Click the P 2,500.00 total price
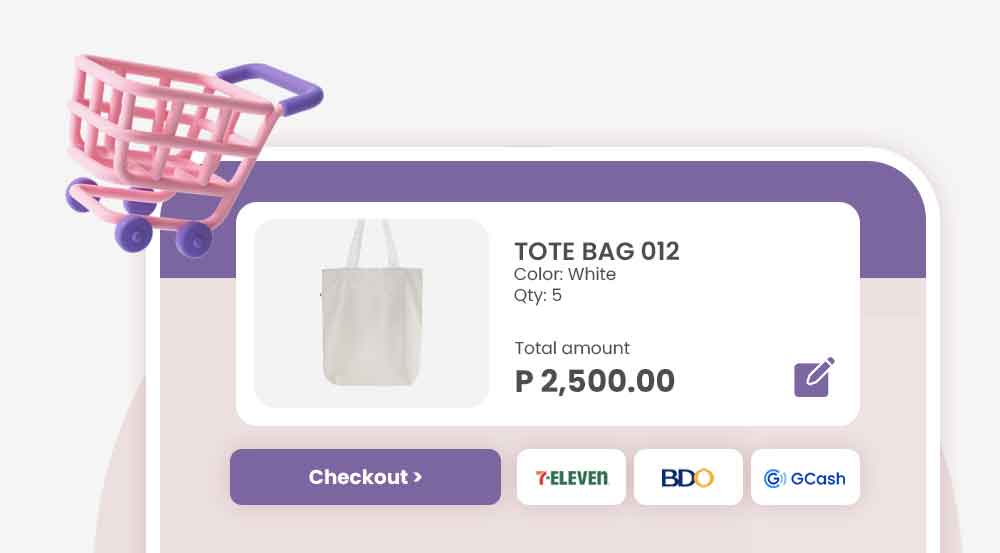Image resolution: width=1000 pixels, height=553 pixels. pyautogui.click(x=594, y=381)
